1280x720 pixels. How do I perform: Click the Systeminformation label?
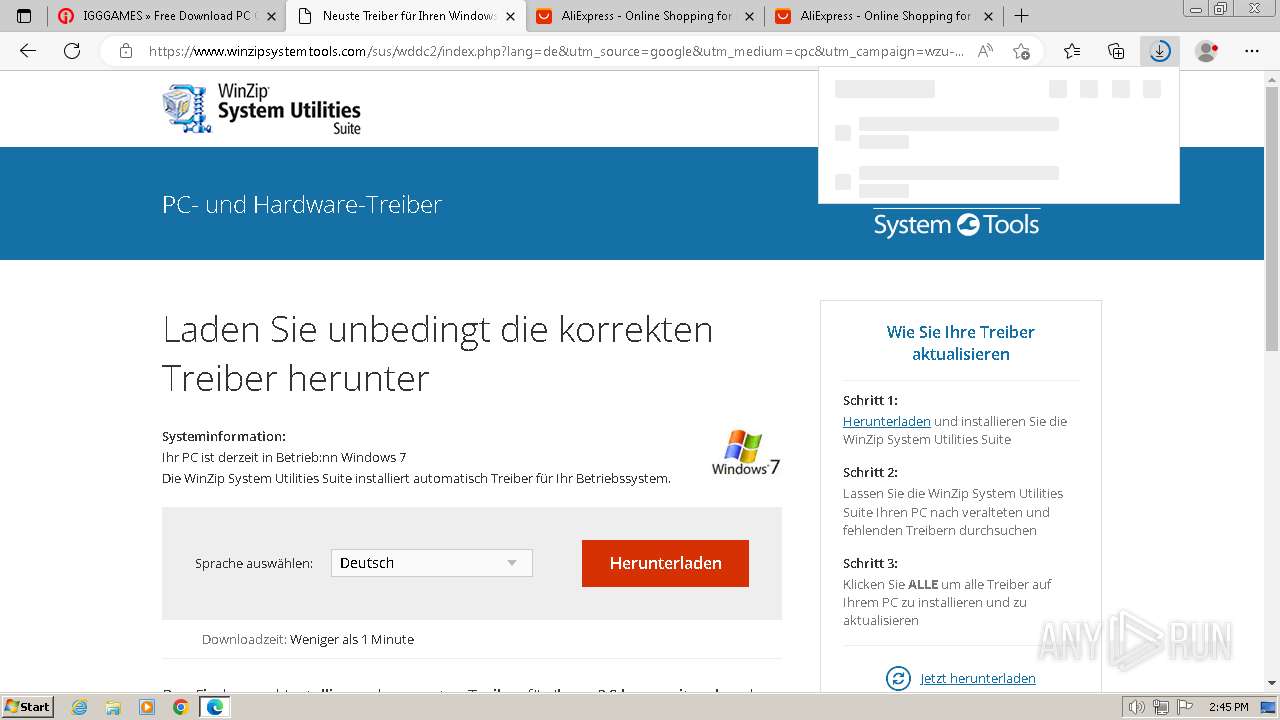(x=224, y=436)
